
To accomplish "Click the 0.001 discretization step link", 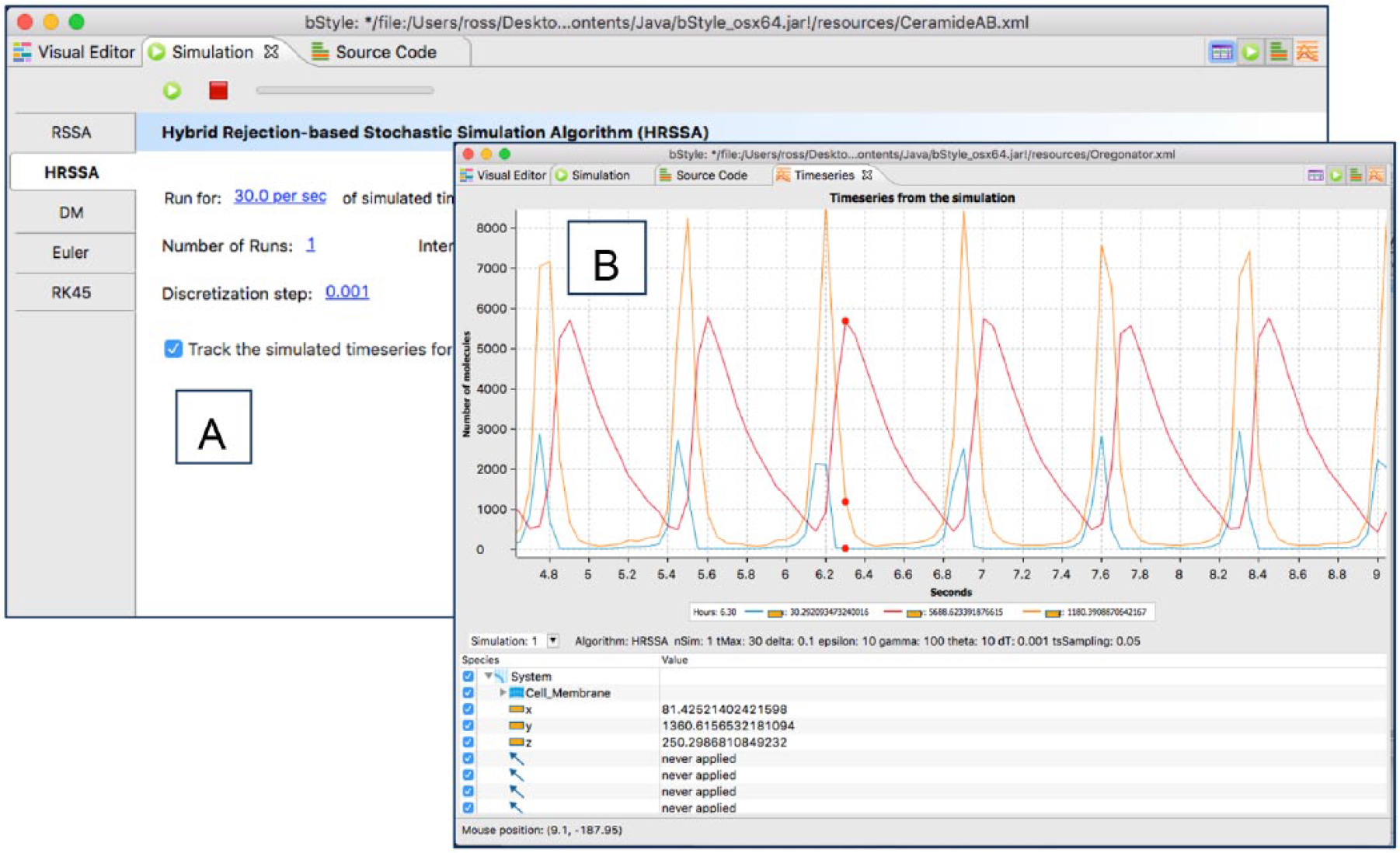I will pyautogui.click(x=347, y=292).
